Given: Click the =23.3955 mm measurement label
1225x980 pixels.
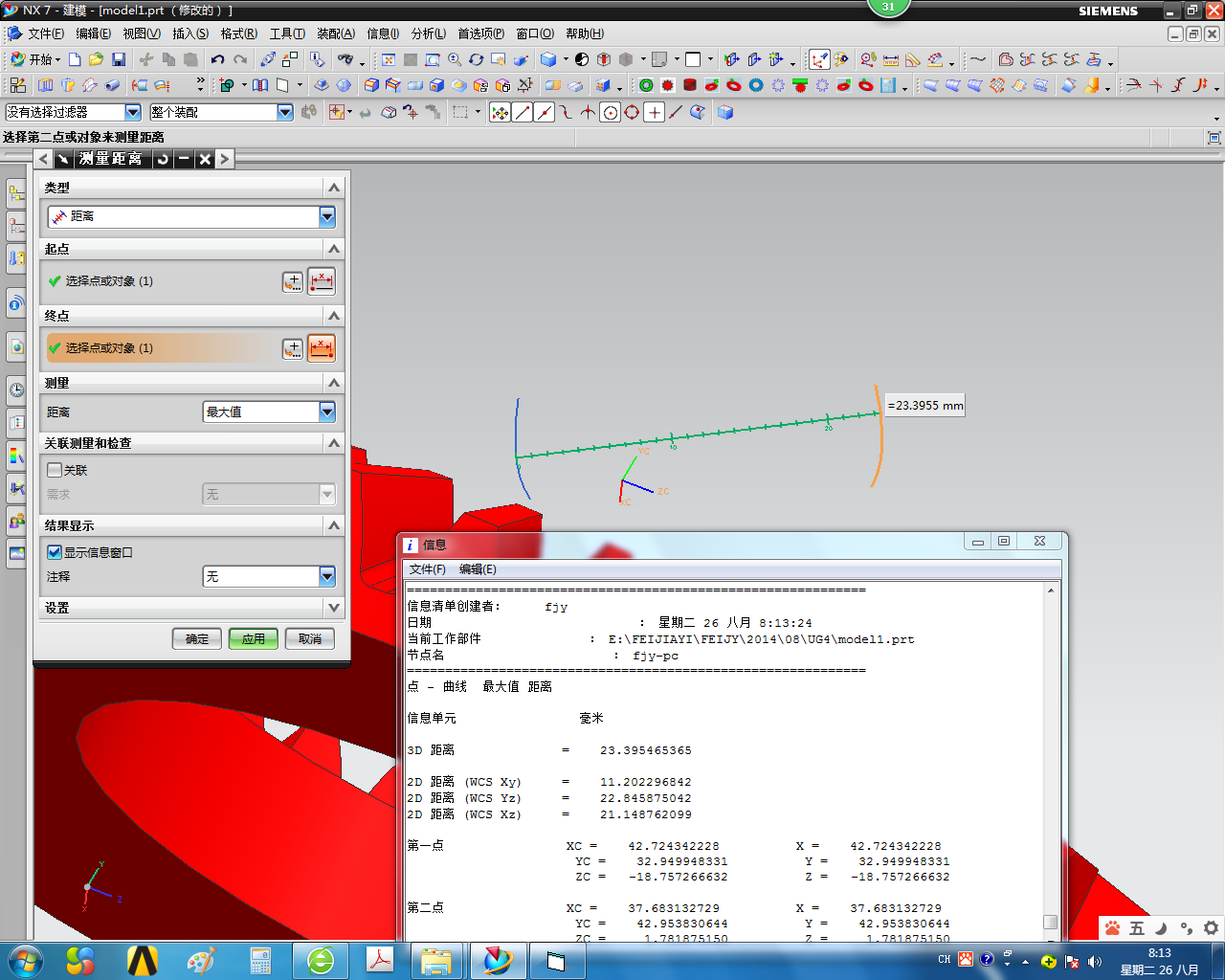Looking at the screenshot, I should click(925, 406).
